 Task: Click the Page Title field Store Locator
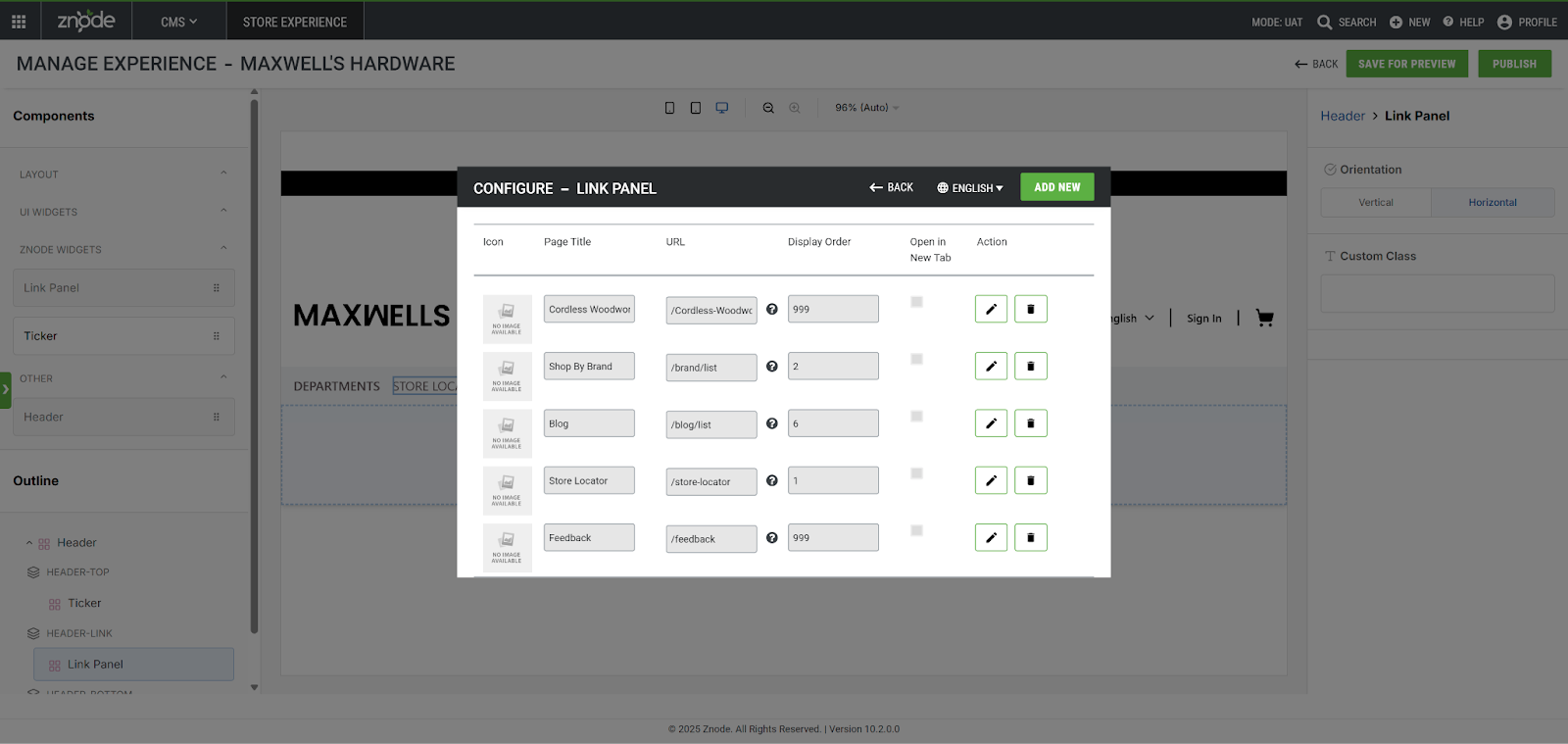click(x=589, y=480)
